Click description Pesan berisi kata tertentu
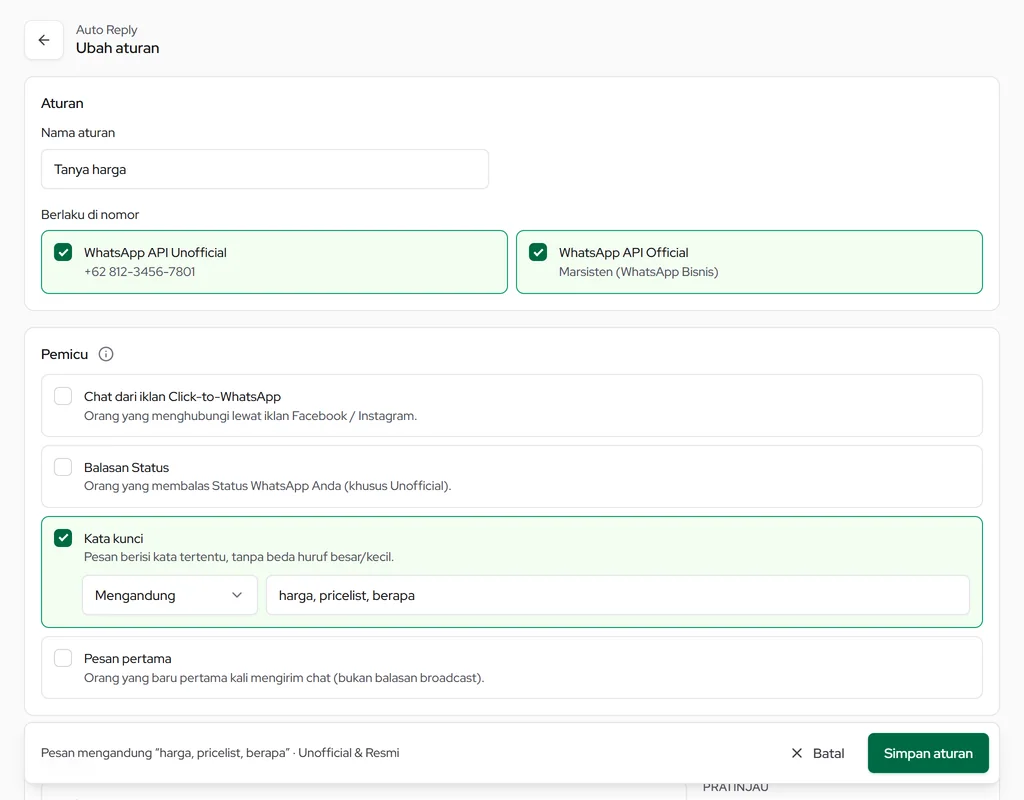 pyautogui.click(x=239, y=557)
